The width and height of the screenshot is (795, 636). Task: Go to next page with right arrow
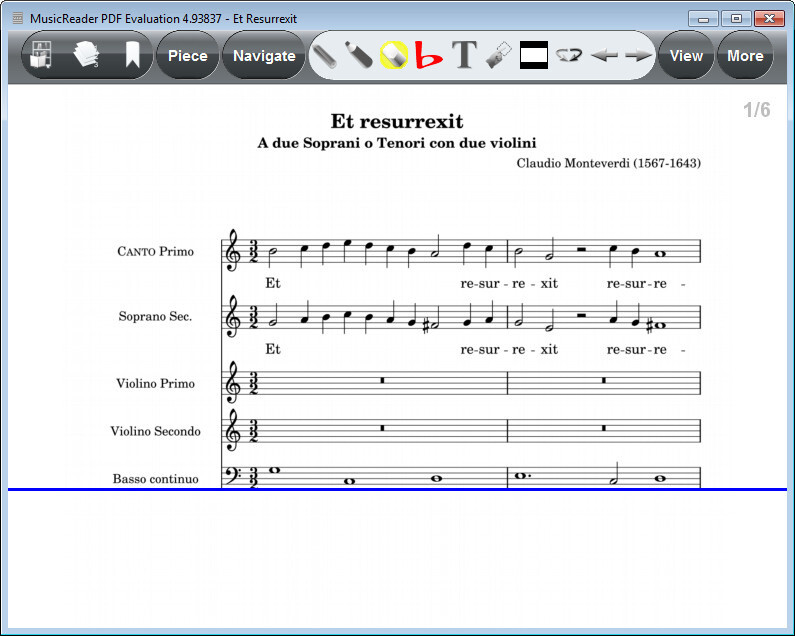coord(638,55)
